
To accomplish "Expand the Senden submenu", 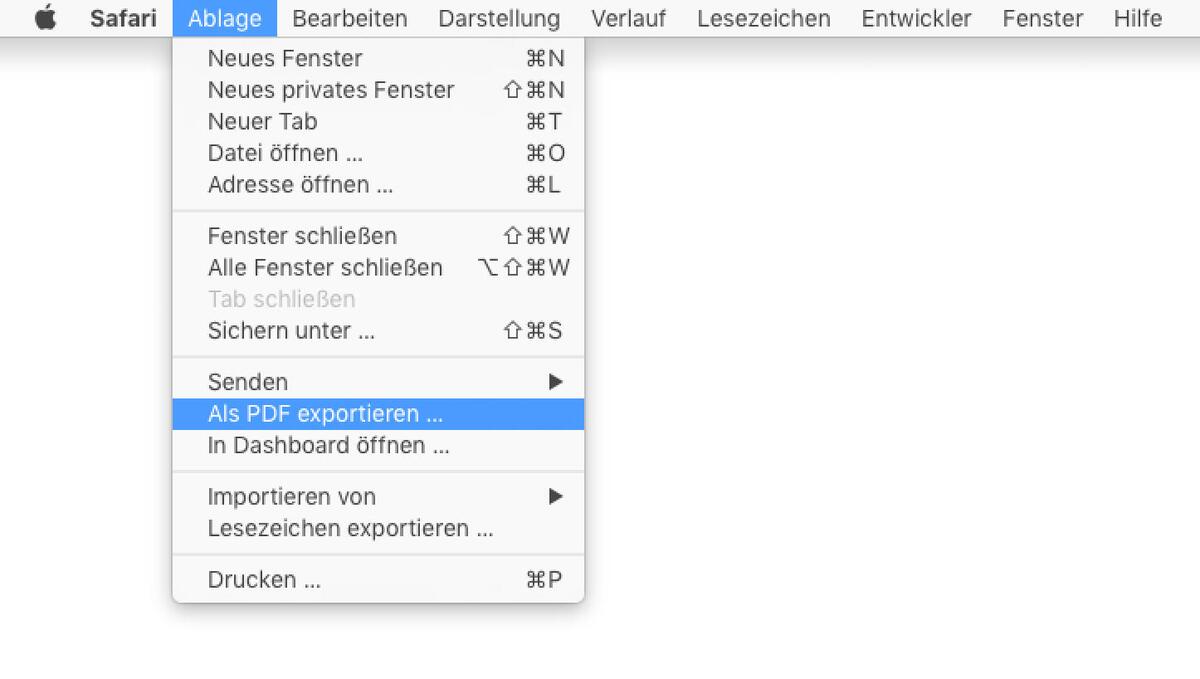I will click(x=247, y=381).
